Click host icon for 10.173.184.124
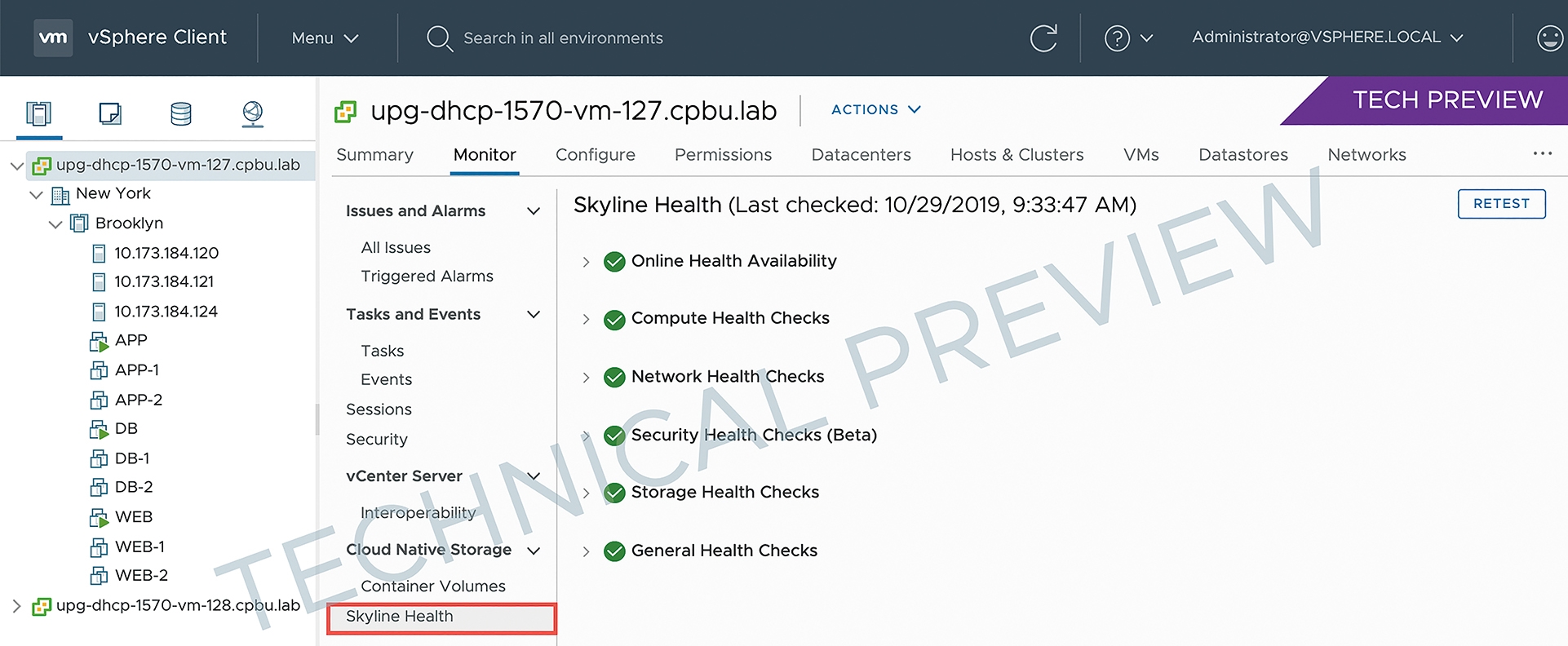1568x646 pixels. coord(99,312)
